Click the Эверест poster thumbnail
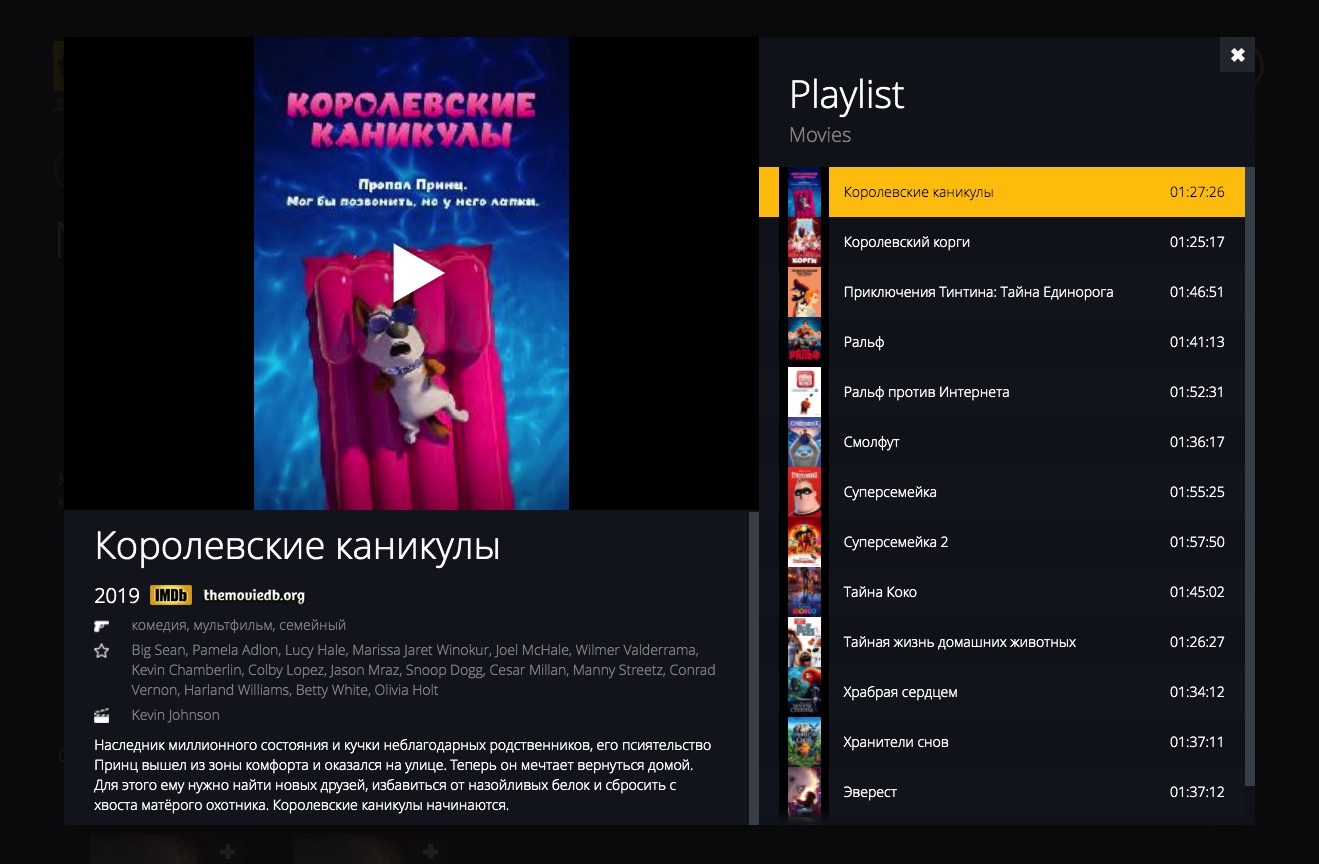The height and width of the screenshot is (864, 1319). (804, 792)
